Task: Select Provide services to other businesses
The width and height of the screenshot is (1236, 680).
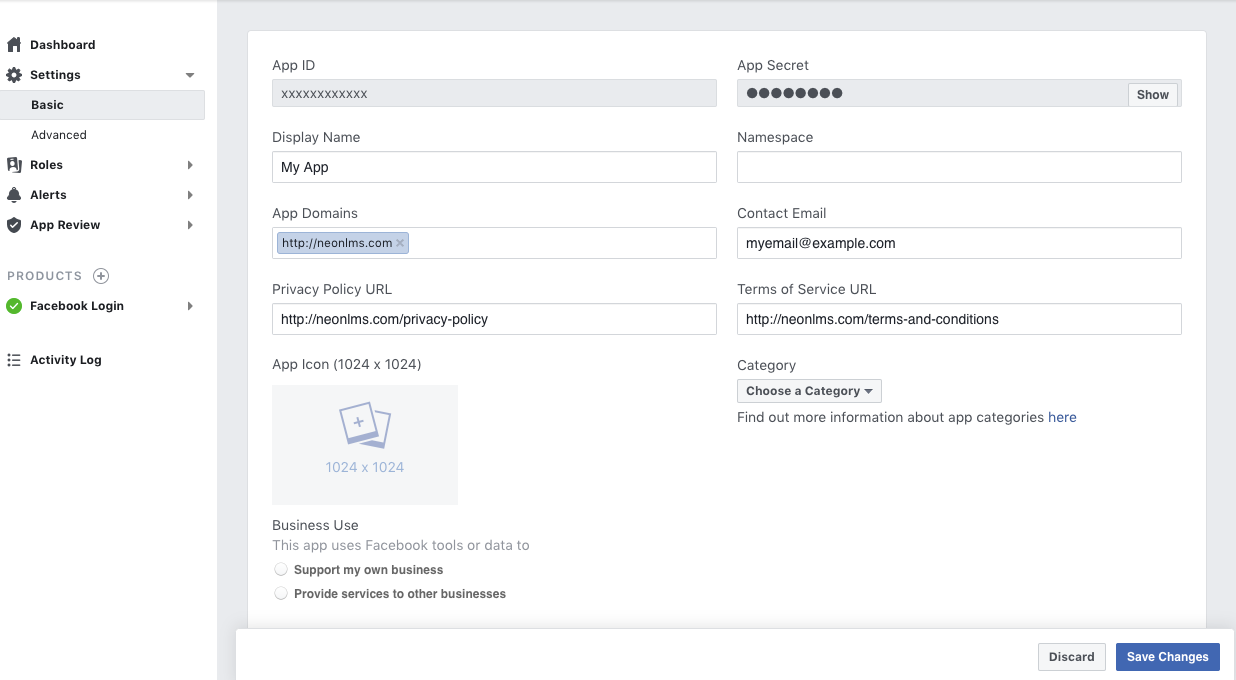Action: (281, 594)
